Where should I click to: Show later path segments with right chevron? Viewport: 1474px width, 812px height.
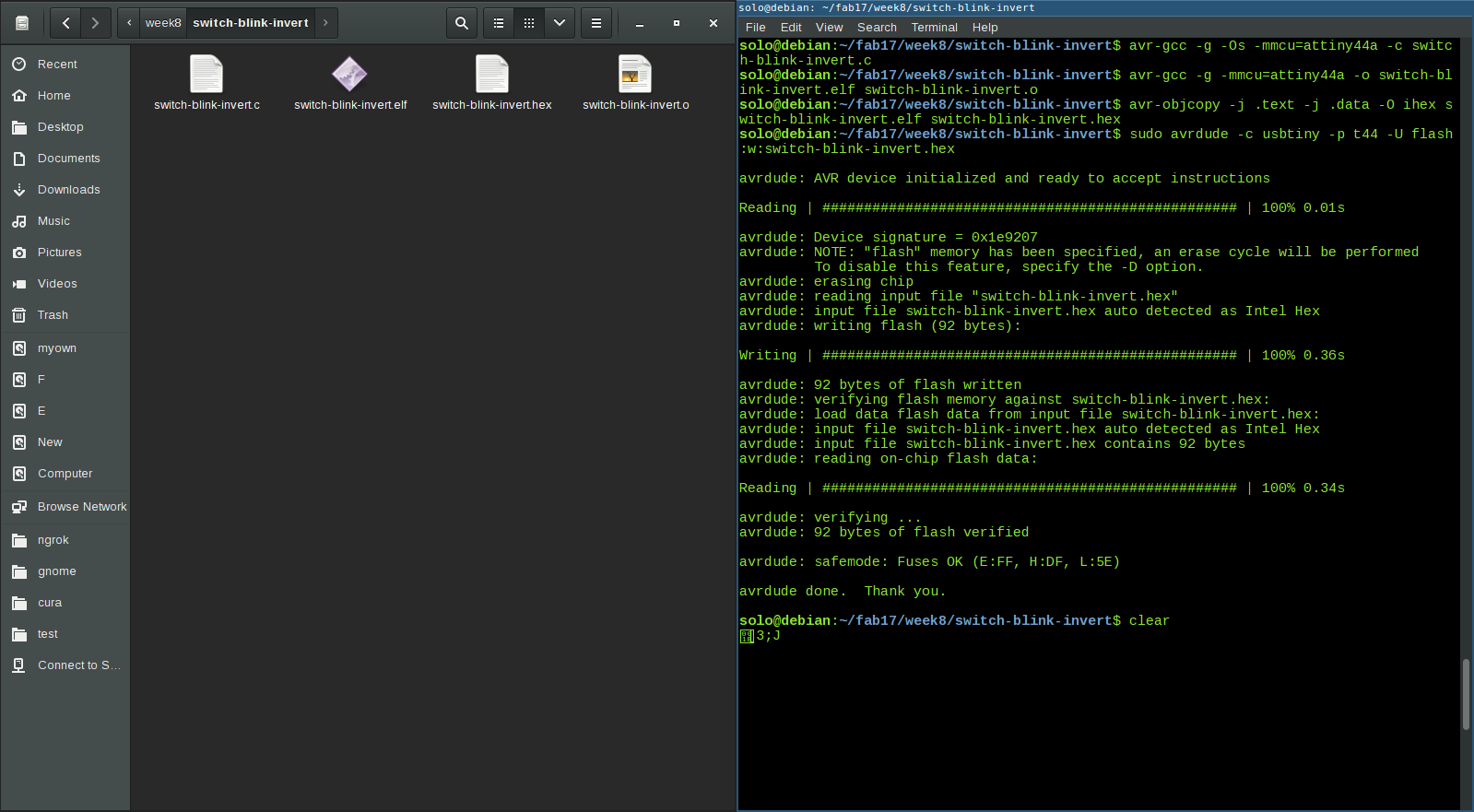(325, 23)
